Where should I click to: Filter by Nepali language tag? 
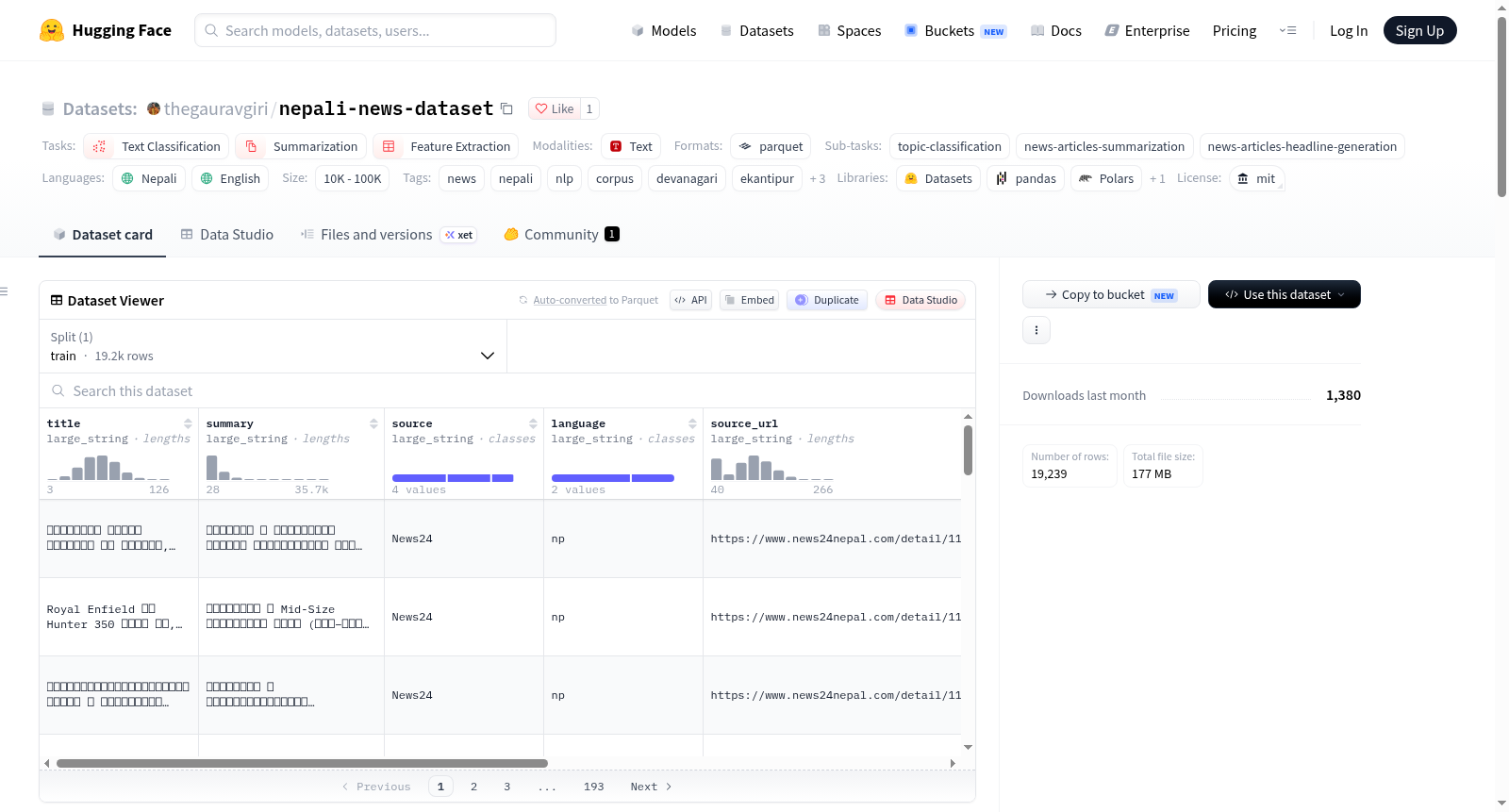click(149, 178)
